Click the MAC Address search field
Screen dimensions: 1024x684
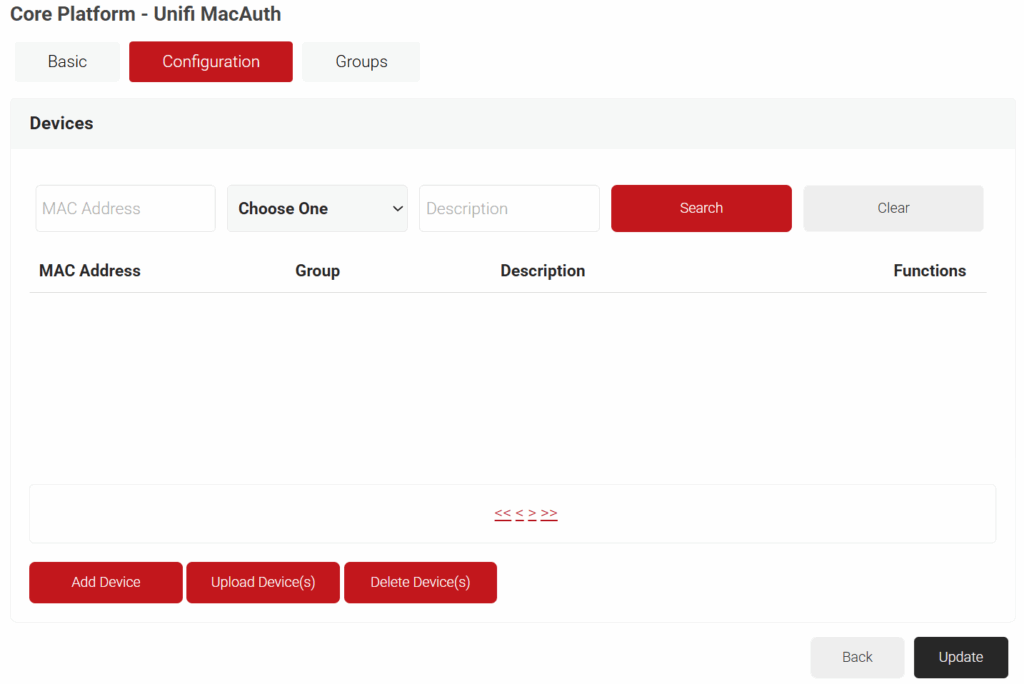click(x=125, y=208)
